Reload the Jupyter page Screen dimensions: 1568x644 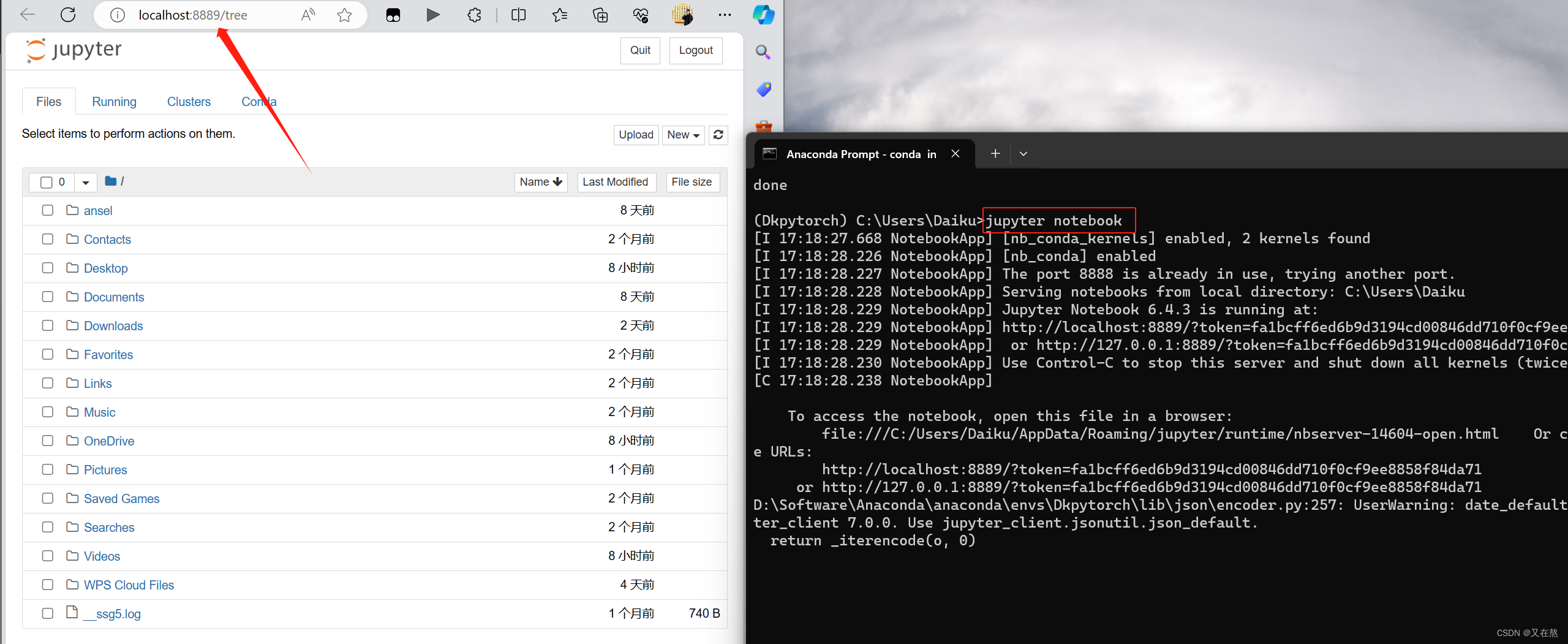(x=68, y=15)
